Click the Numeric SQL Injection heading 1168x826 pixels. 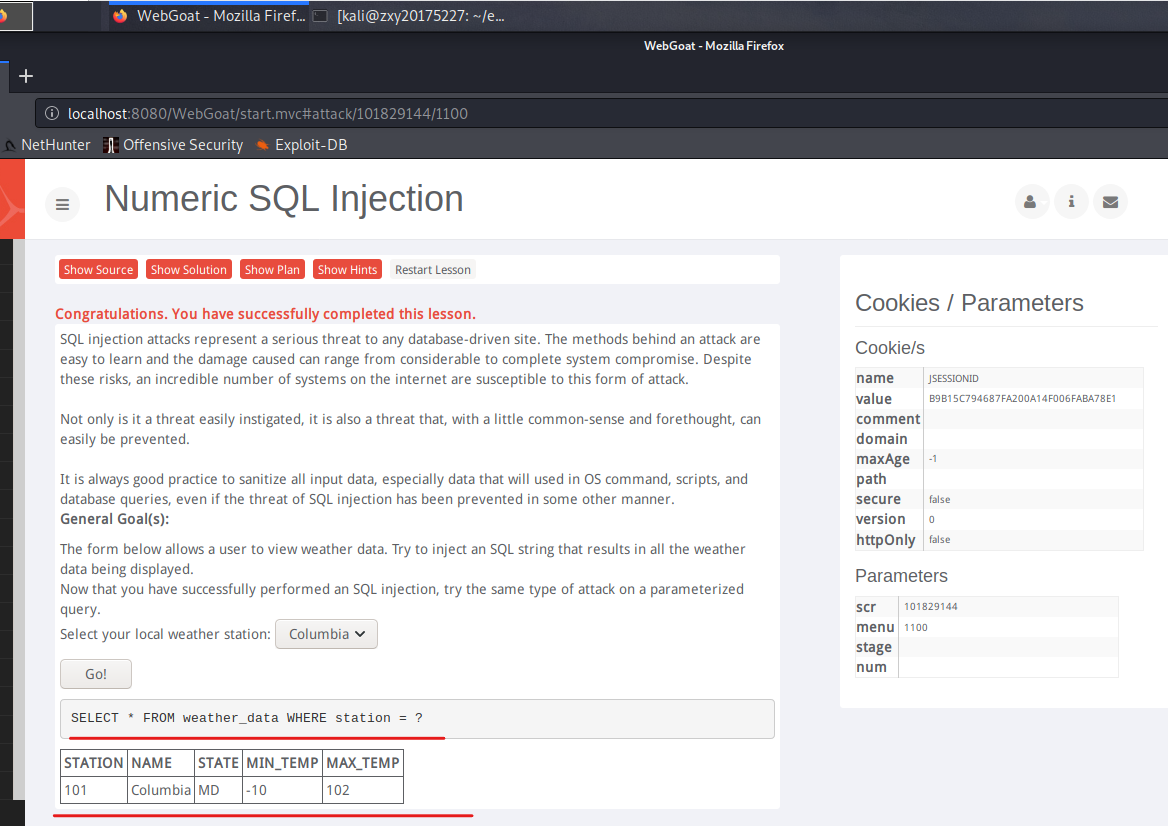284,199
